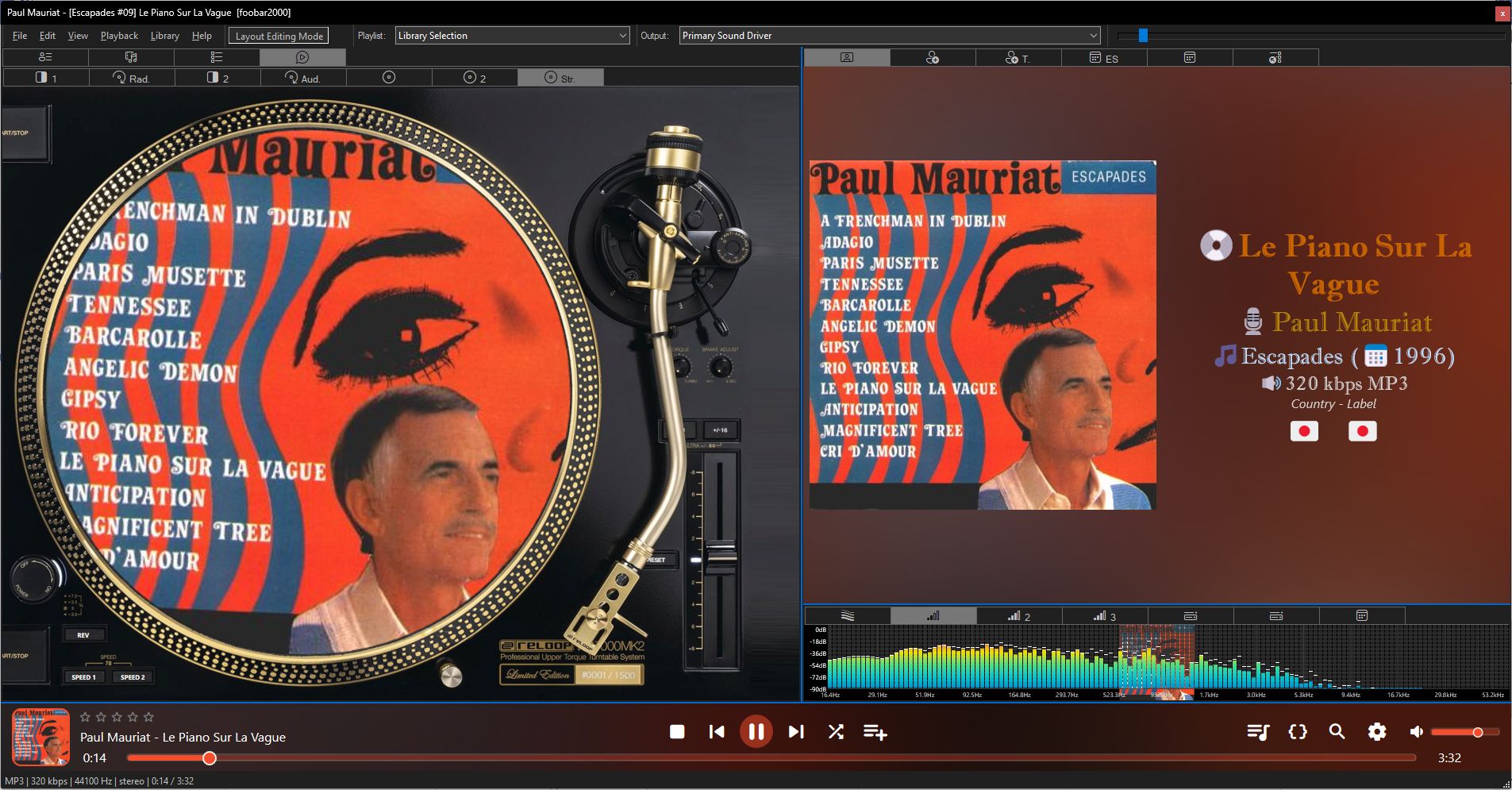Open the Playback menu

point(119,36)
